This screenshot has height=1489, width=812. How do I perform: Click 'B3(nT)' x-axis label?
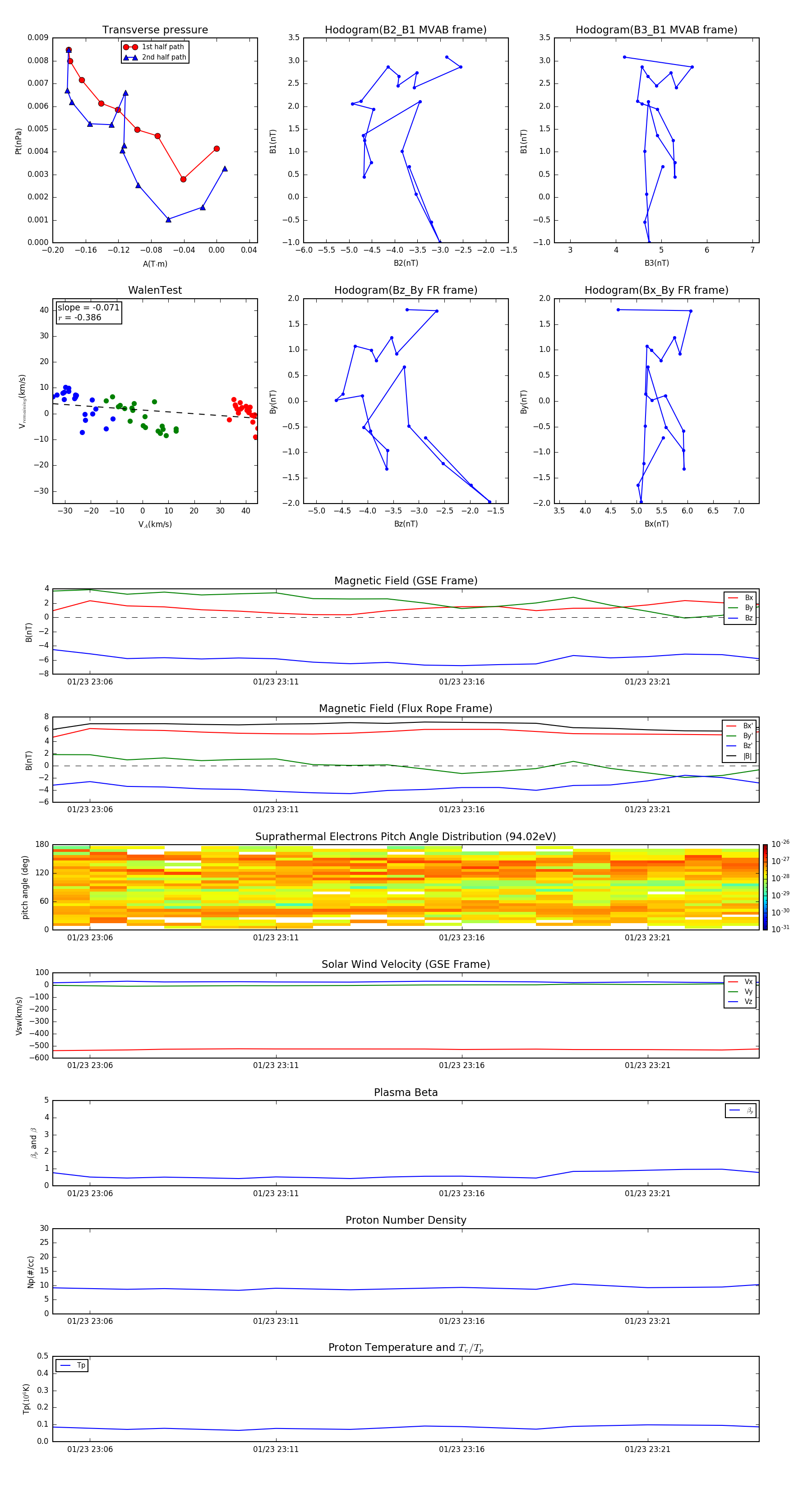(656, 263)
